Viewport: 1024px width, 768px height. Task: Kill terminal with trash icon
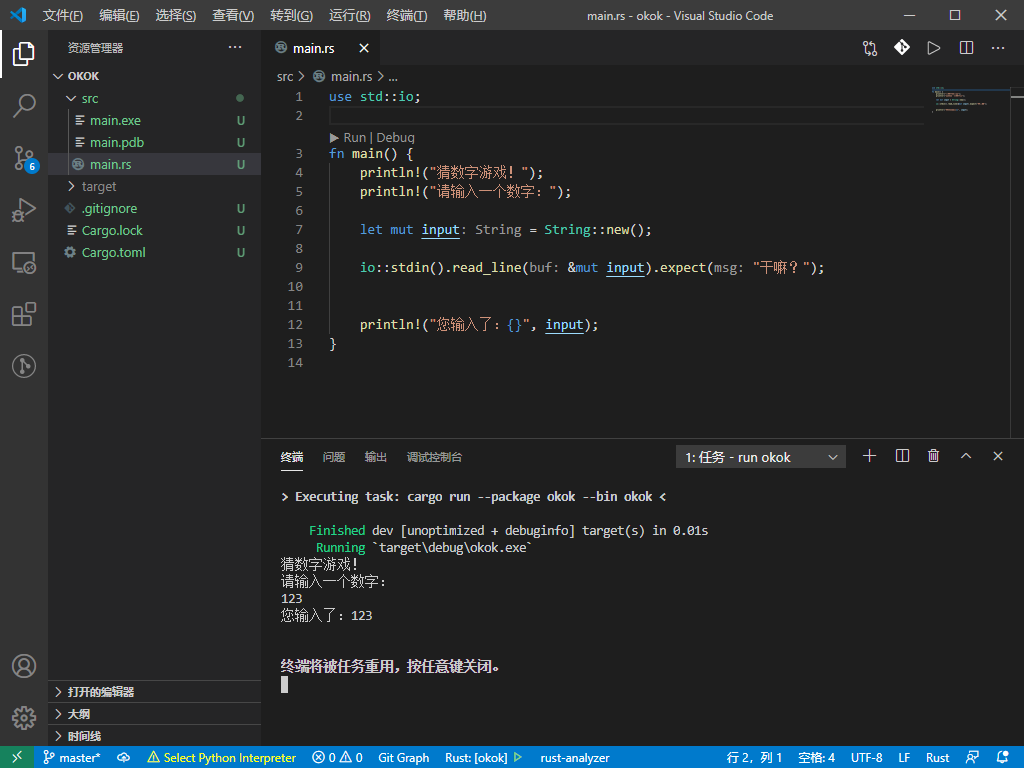click(x=934, y=456)
